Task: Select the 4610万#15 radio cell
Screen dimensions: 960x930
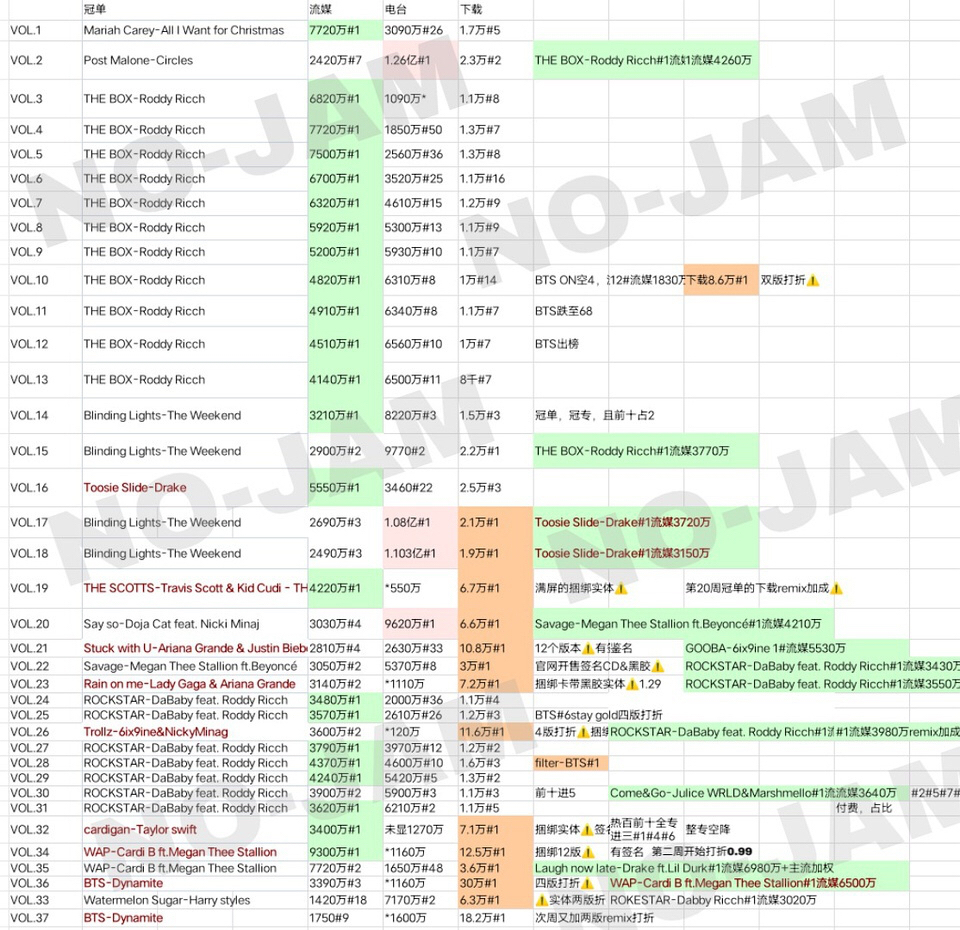Action: [x=421, y=203]
